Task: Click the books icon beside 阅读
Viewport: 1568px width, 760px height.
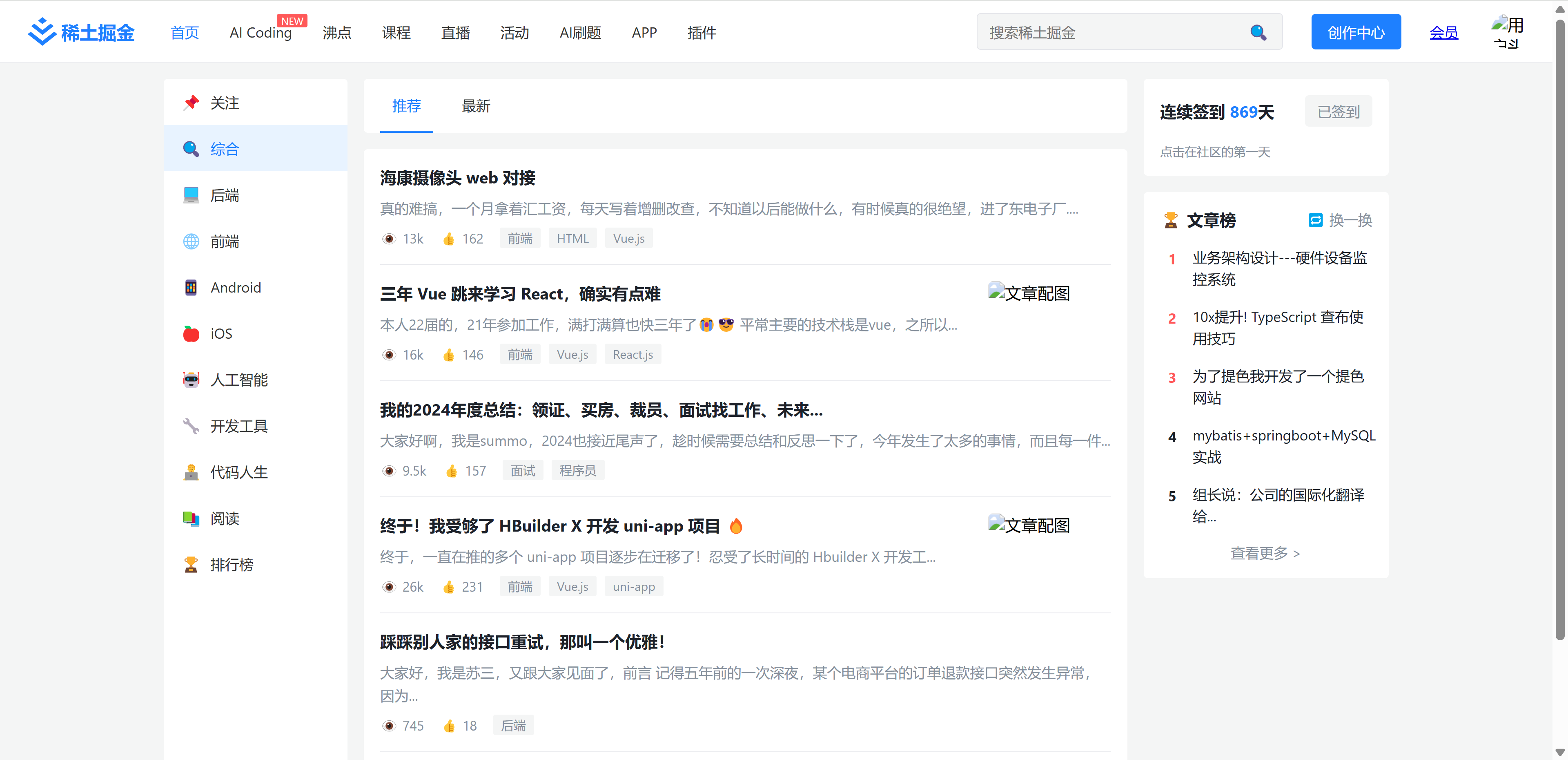Action: click(x=191, y=519)
